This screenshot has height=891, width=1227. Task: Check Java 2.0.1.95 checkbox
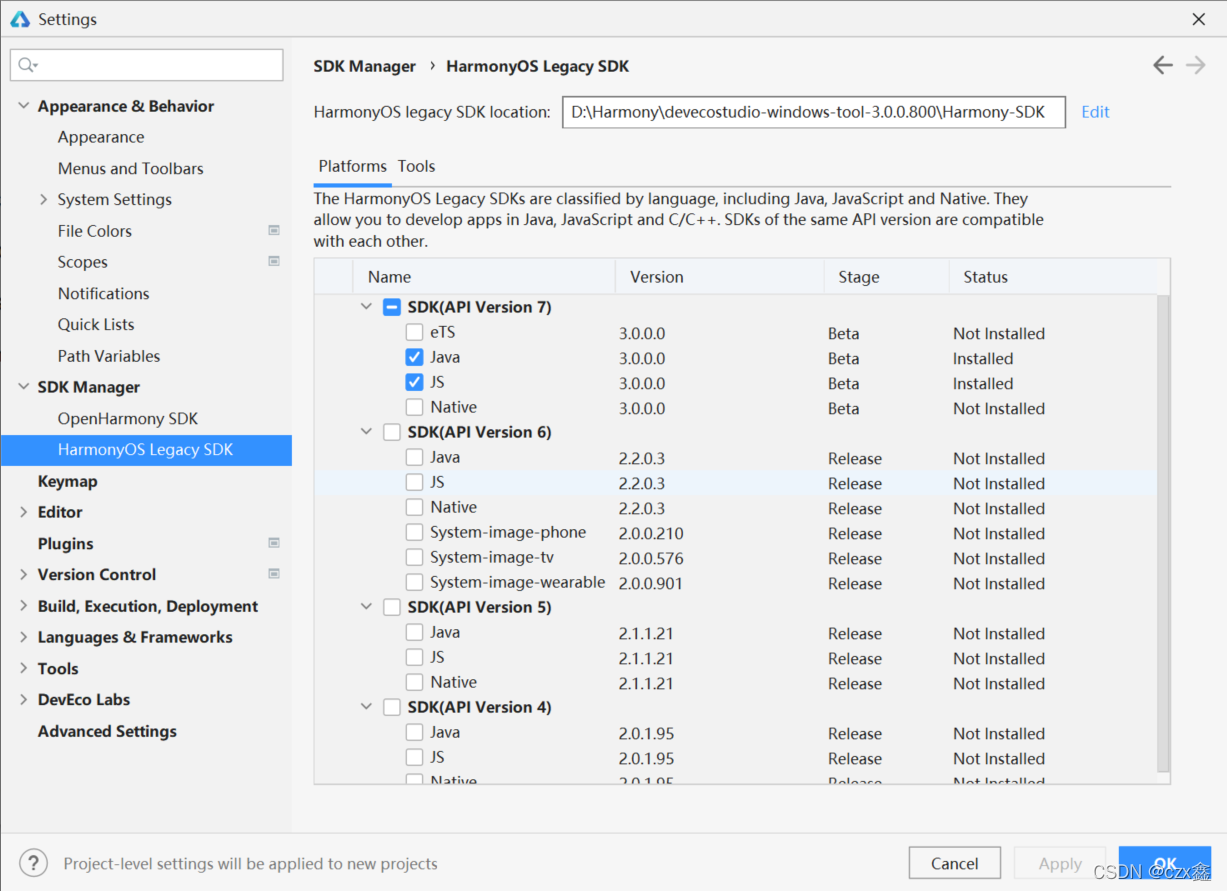pyautogui.click(x=414, y=732)
